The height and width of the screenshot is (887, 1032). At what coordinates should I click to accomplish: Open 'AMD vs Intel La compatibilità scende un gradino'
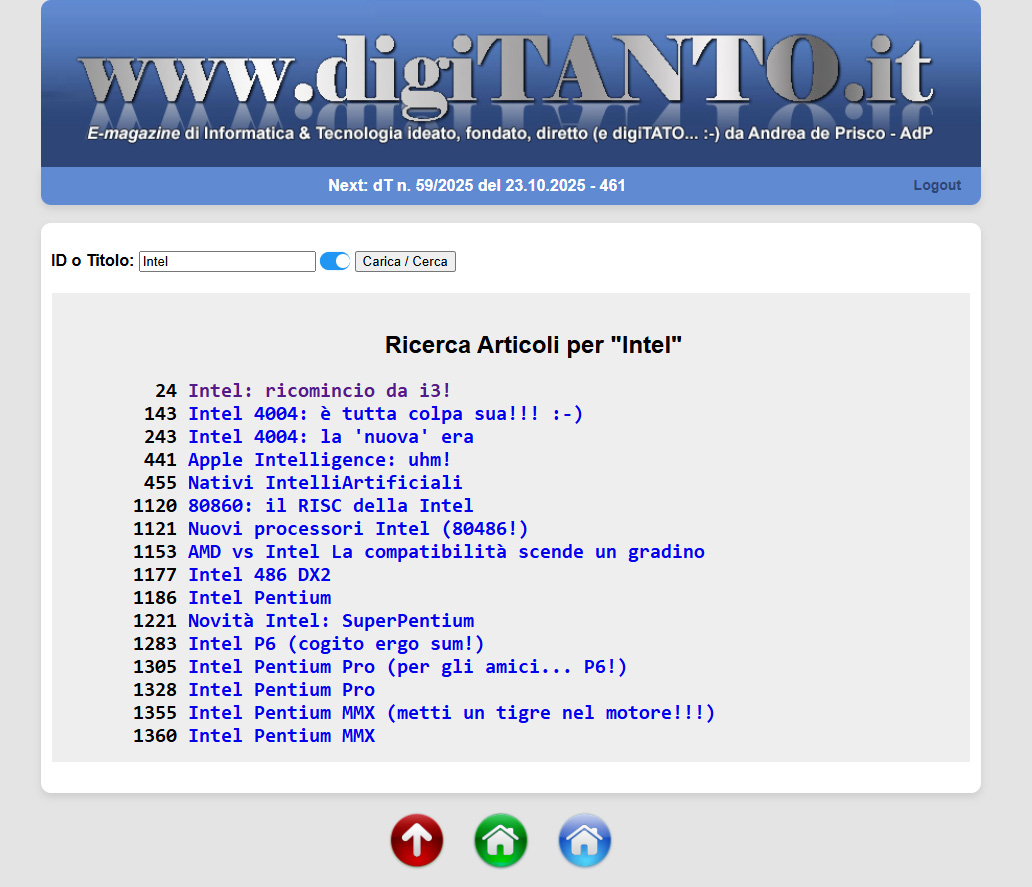[x=446, y=551]
